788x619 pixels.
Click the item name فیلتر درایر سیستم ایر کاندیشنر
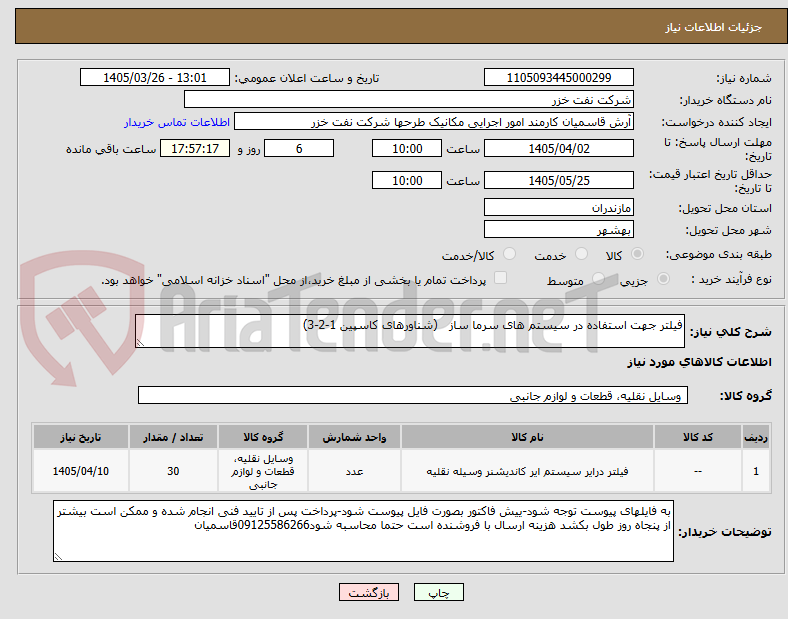click(x=527, y=471)
